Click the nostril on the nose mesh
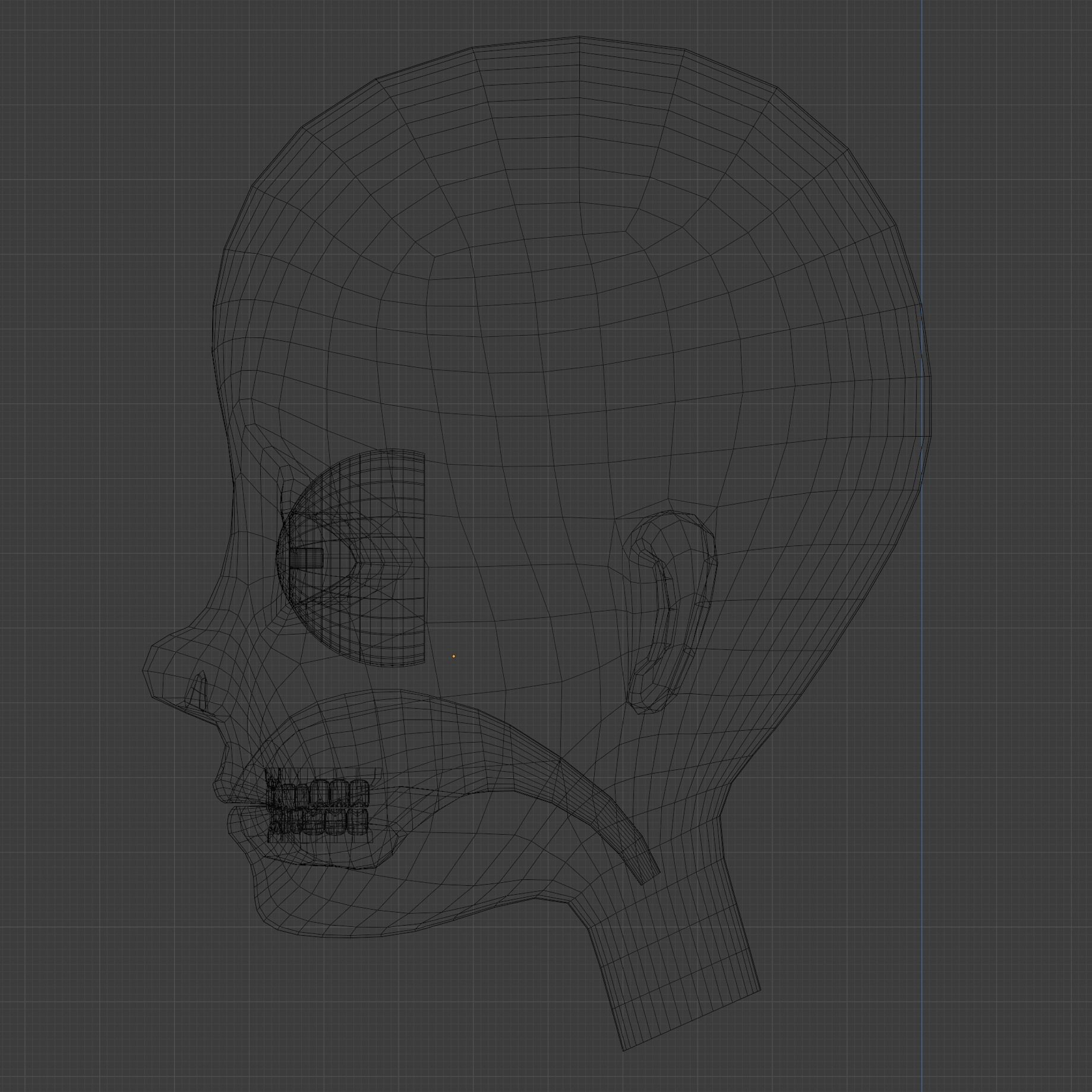The width and height of the screenshot is (1092, 1092). (x=198, y=692)
